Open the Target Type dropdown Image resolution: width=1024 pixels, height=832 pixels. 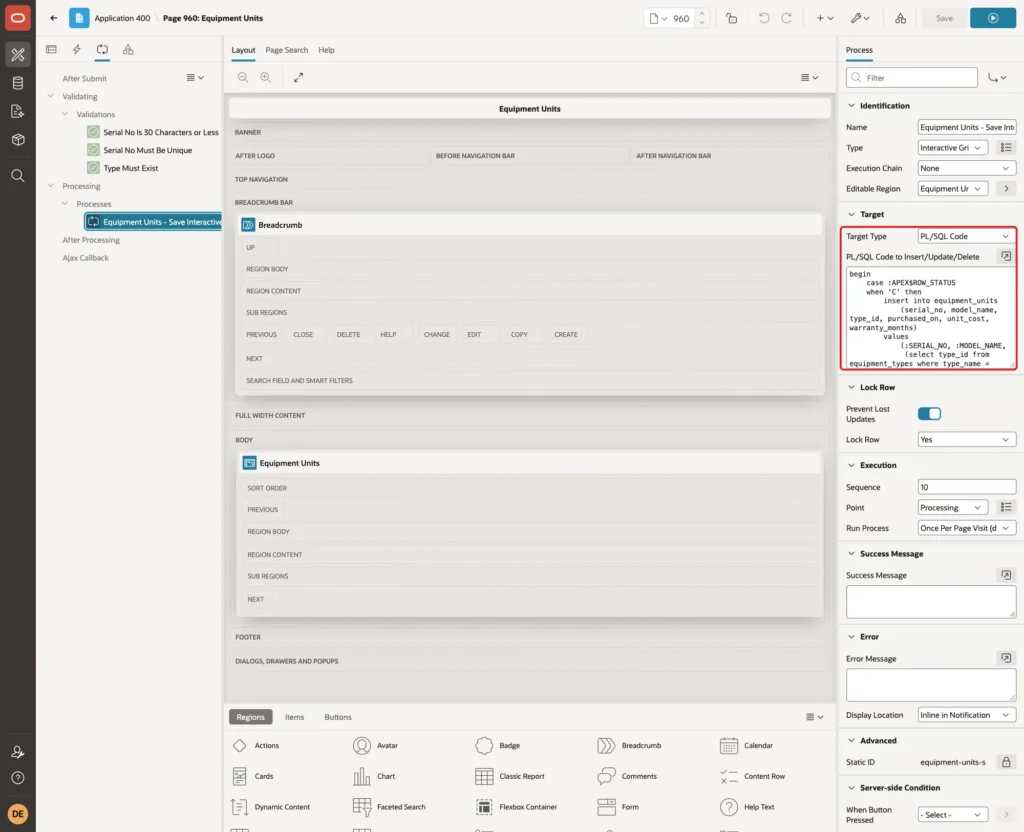click(966, 236)
